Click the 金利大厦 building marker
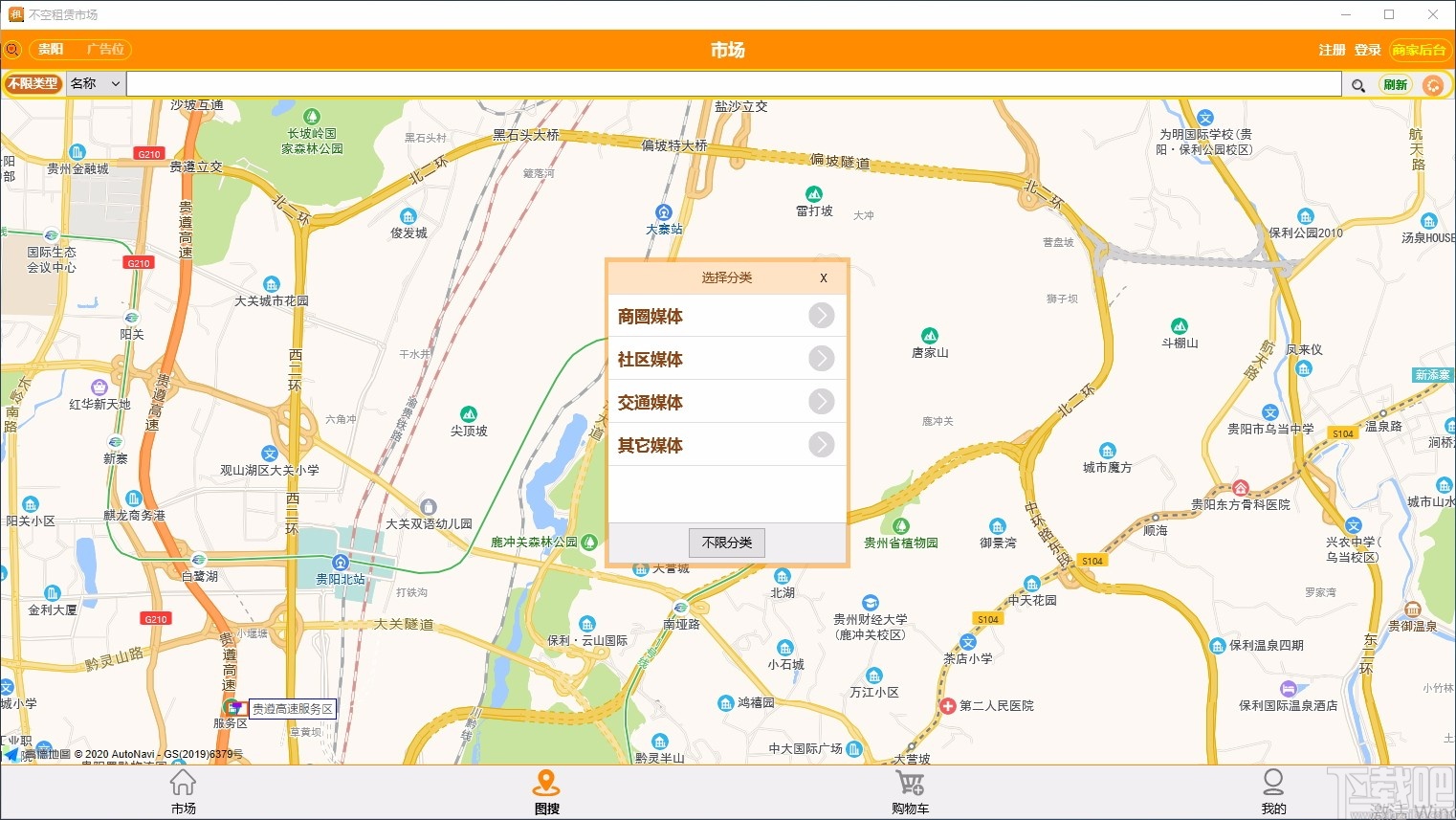The height and width of the screenshot is (820, 1456). coord(53,593)
